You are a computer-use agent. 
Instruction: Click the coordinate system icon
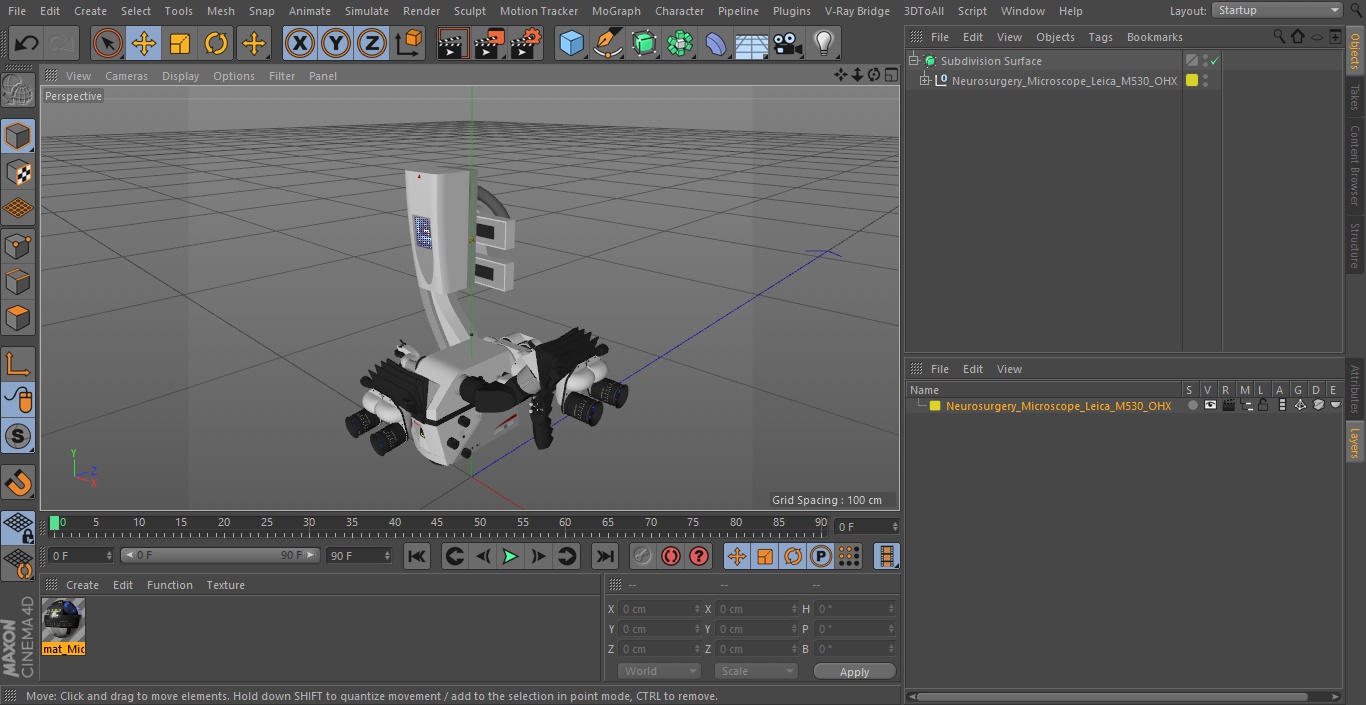click(x=409, y=43)
